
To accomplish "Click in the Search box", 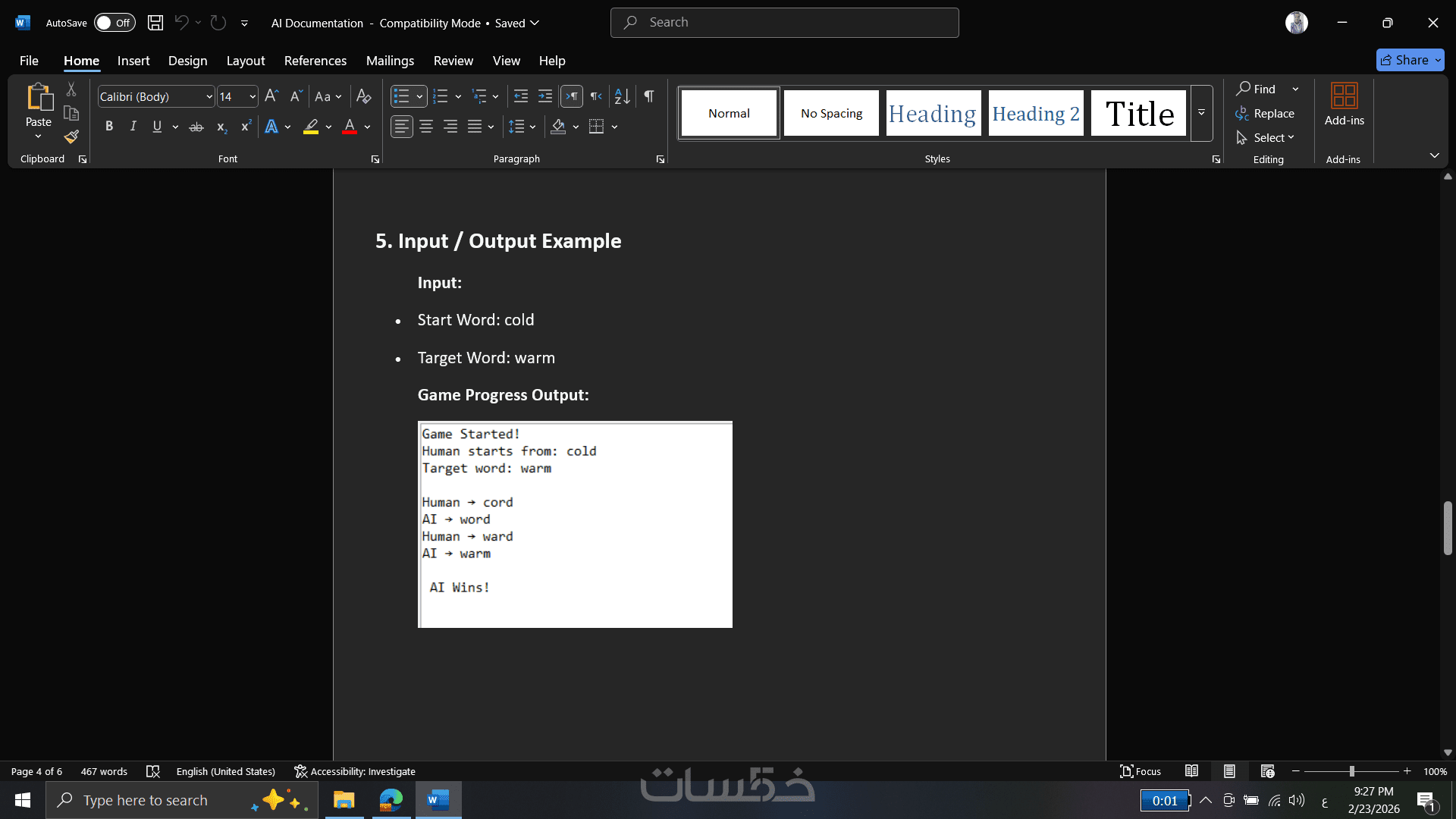I will [x=785, y=23].
